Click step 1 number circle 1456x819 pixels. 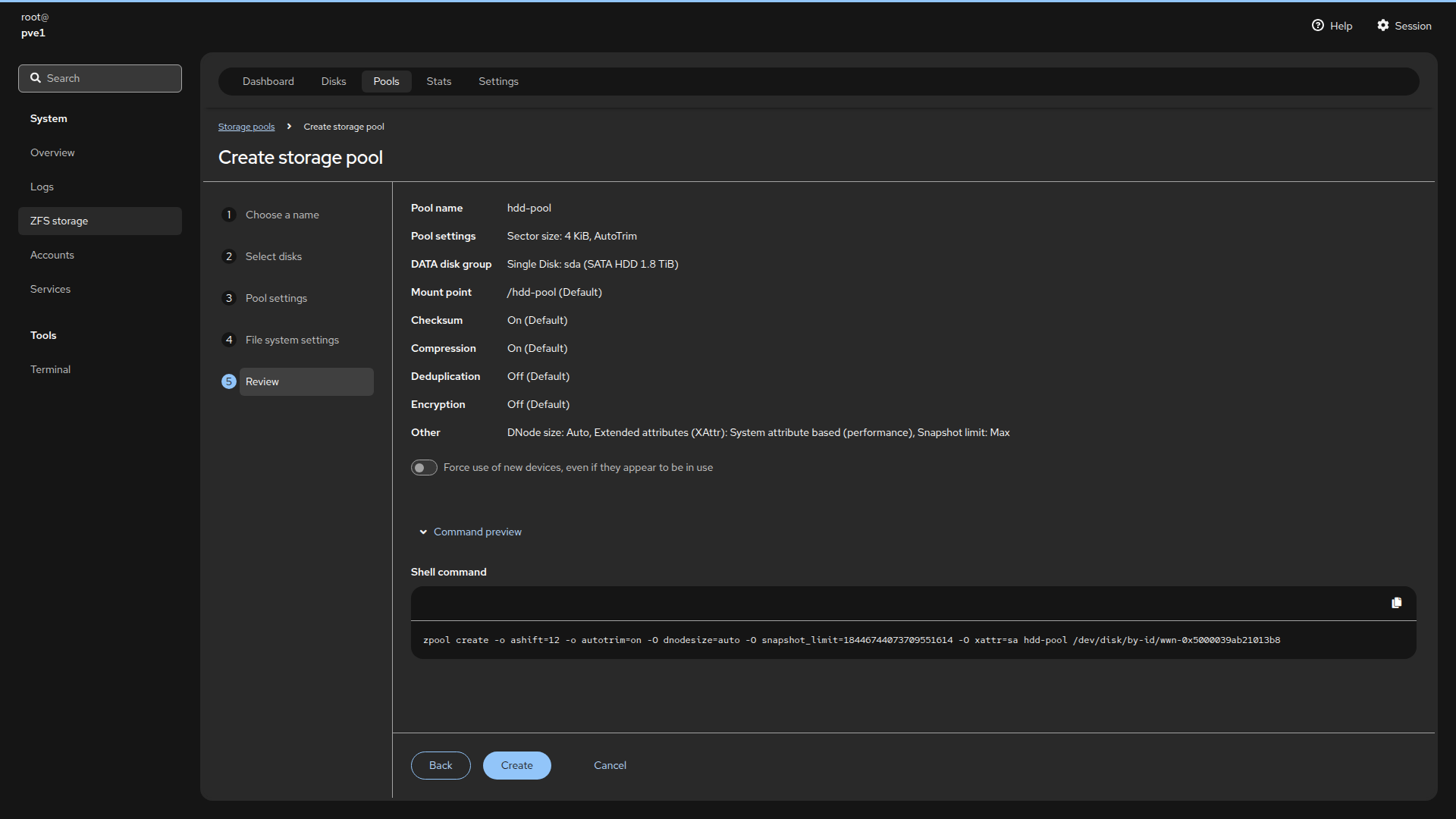pyautogui.click(x=229, y=215)
